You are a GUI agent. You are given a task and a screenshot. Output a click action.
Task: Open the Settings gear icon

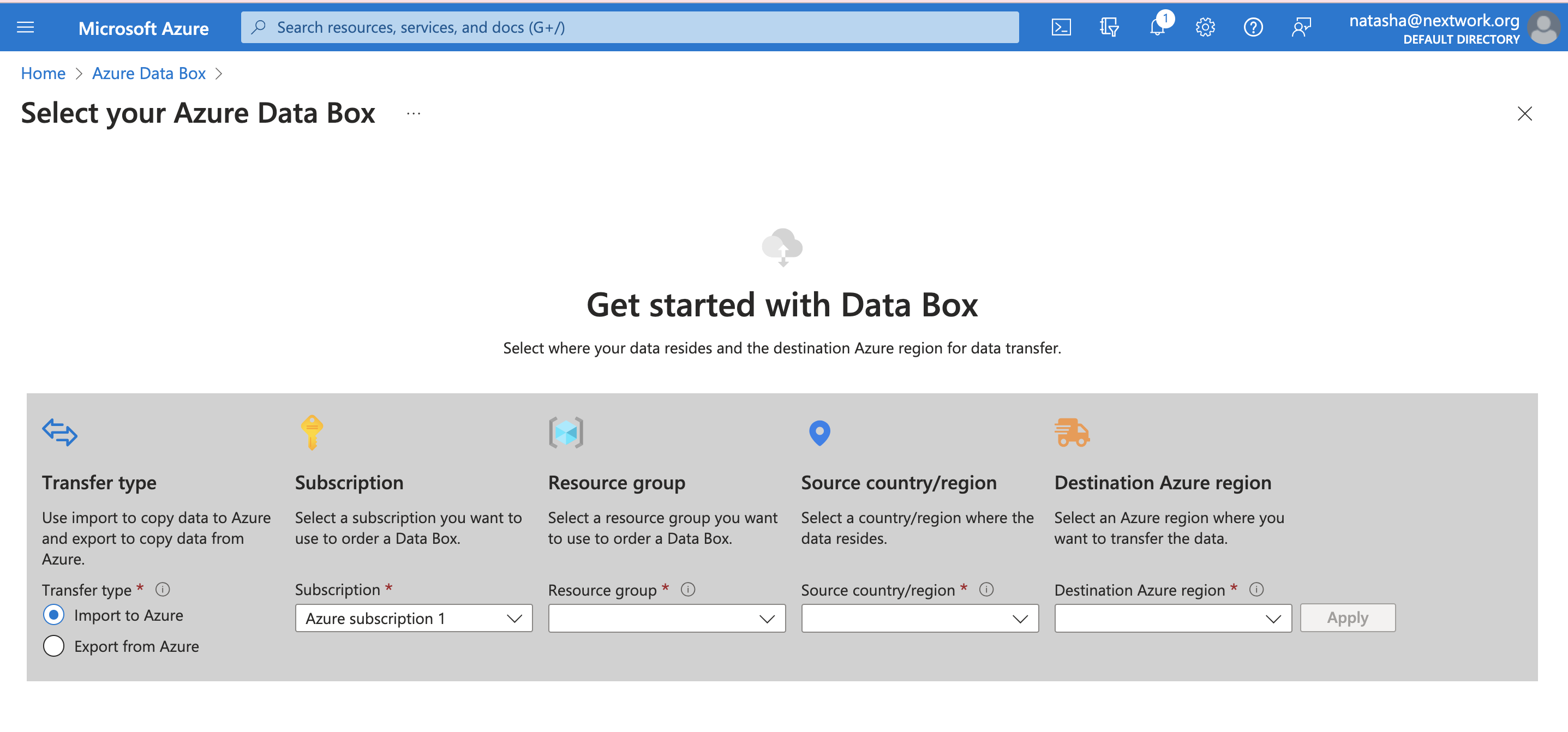point(1205,27)
